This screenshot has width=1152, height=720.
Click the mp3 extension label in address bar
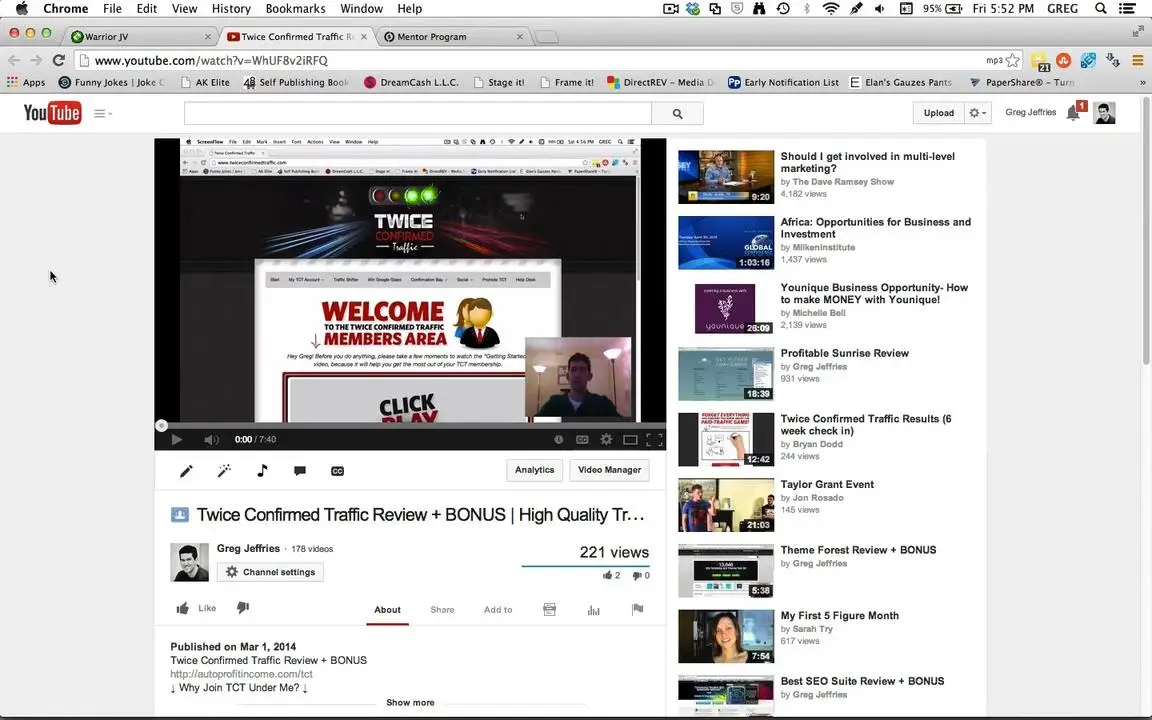click(x=993, y=60)
